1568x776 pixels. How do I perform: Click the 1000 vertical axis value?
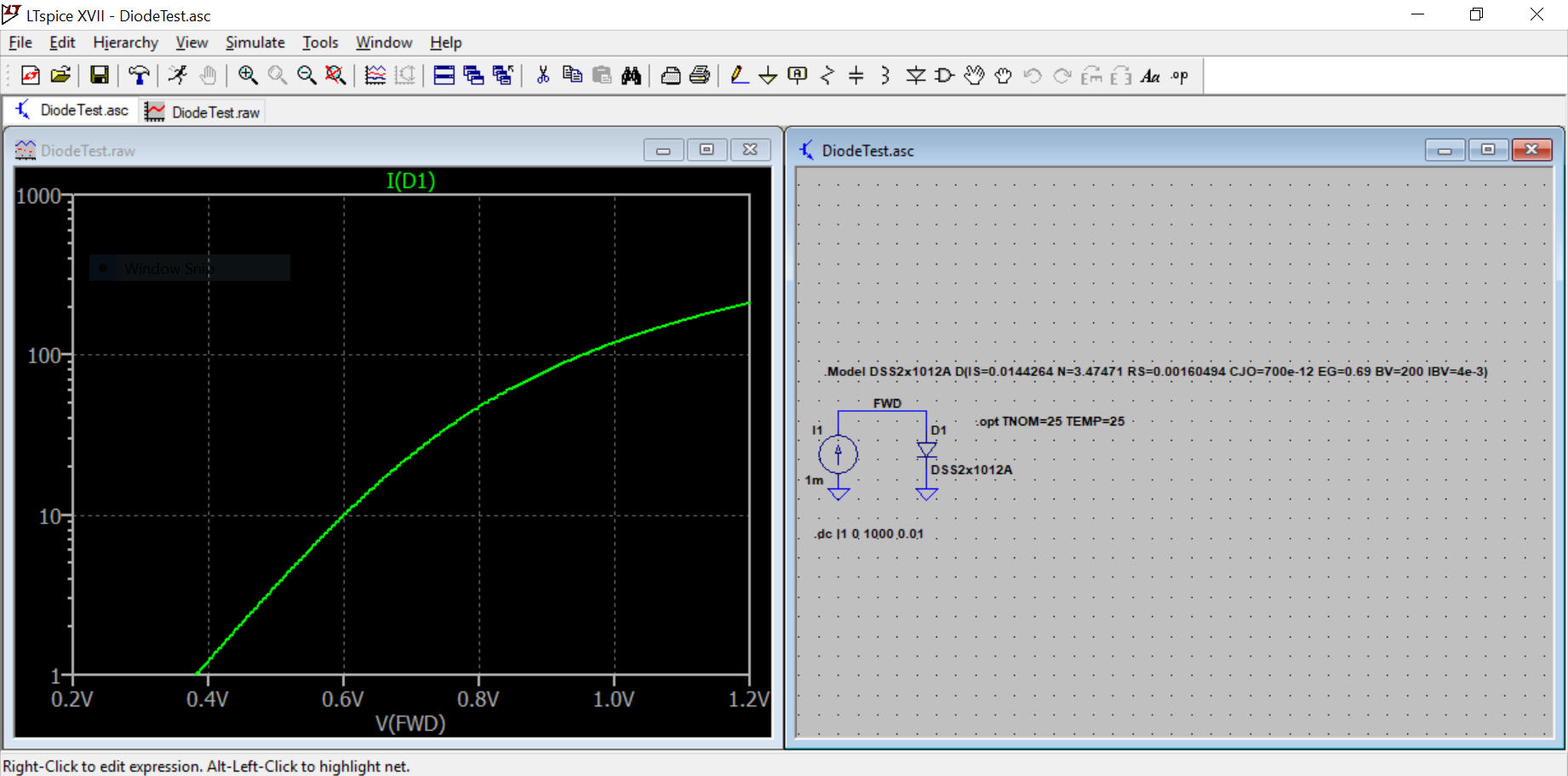click(x=38, y=197)
